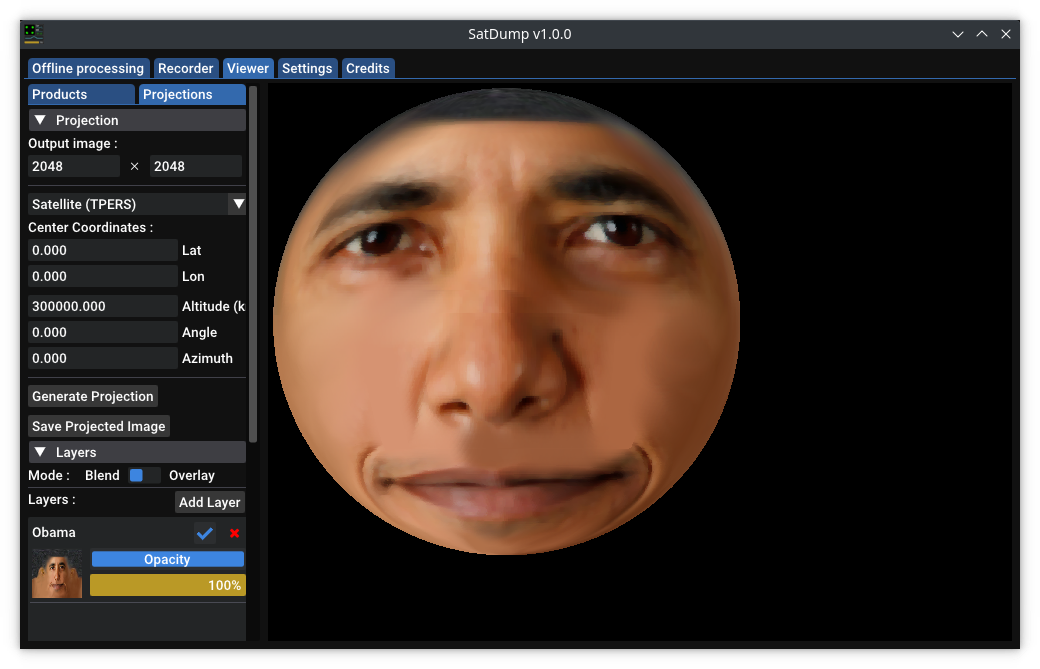1040x669 pixels.
Task: Click the Angle input field
Action: [x=103, y=332]
